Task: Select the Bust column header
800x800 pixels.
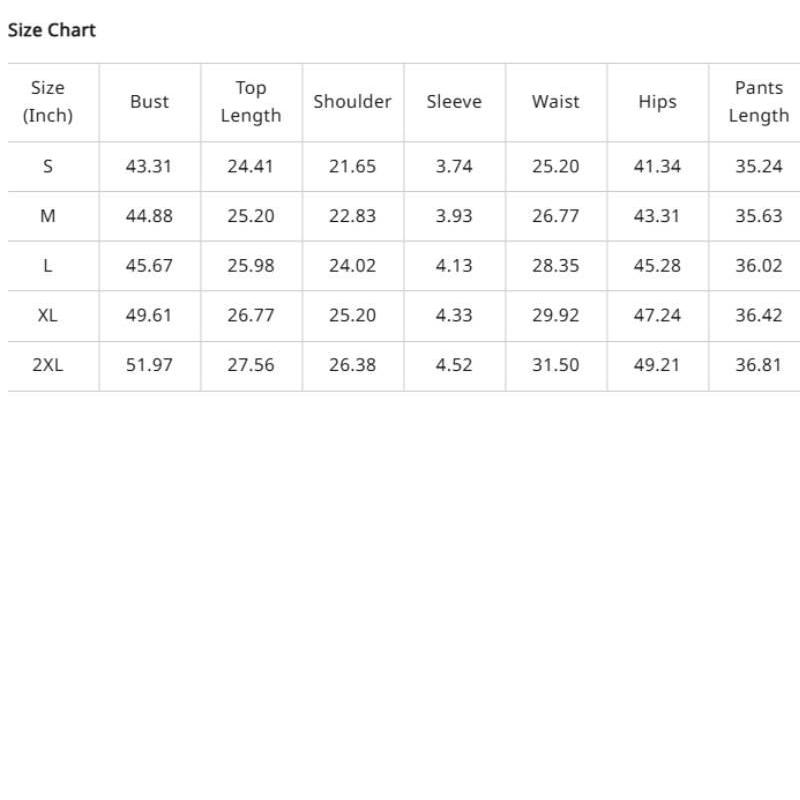Action: (149, 102)
